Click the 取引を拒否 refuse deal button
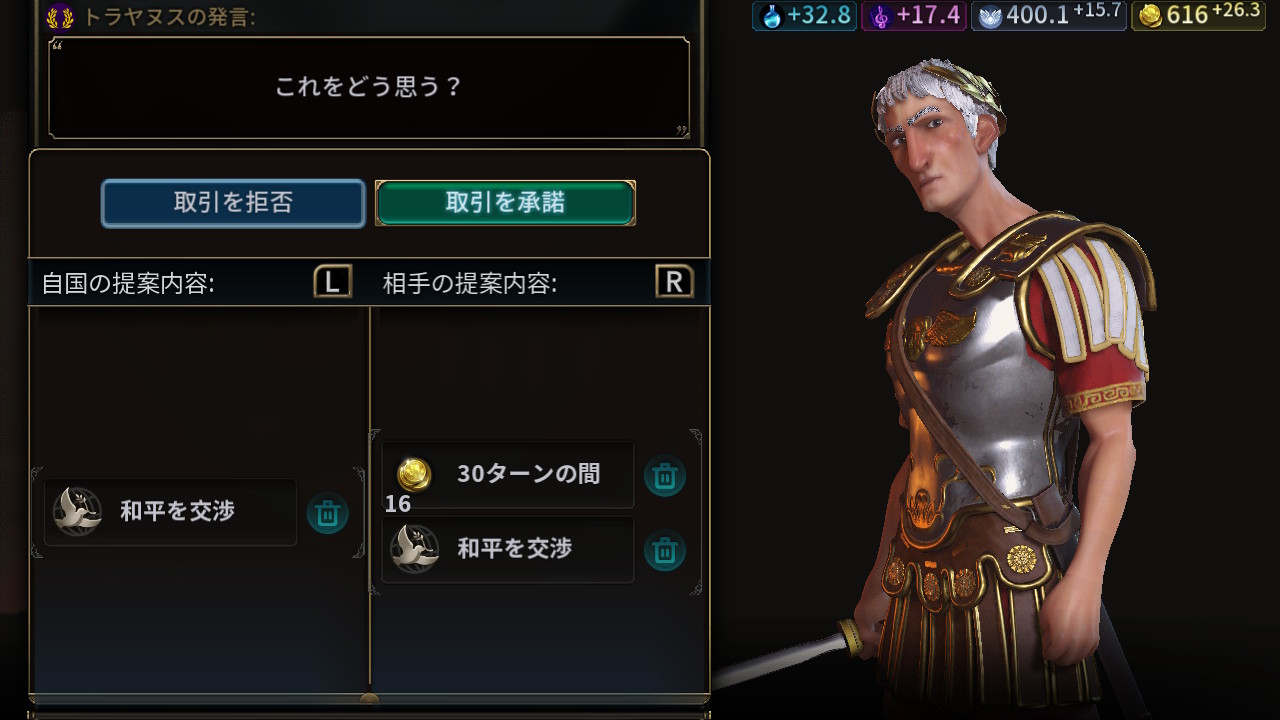The height and width of the screenshot is (720, 1280). [233, 203]
